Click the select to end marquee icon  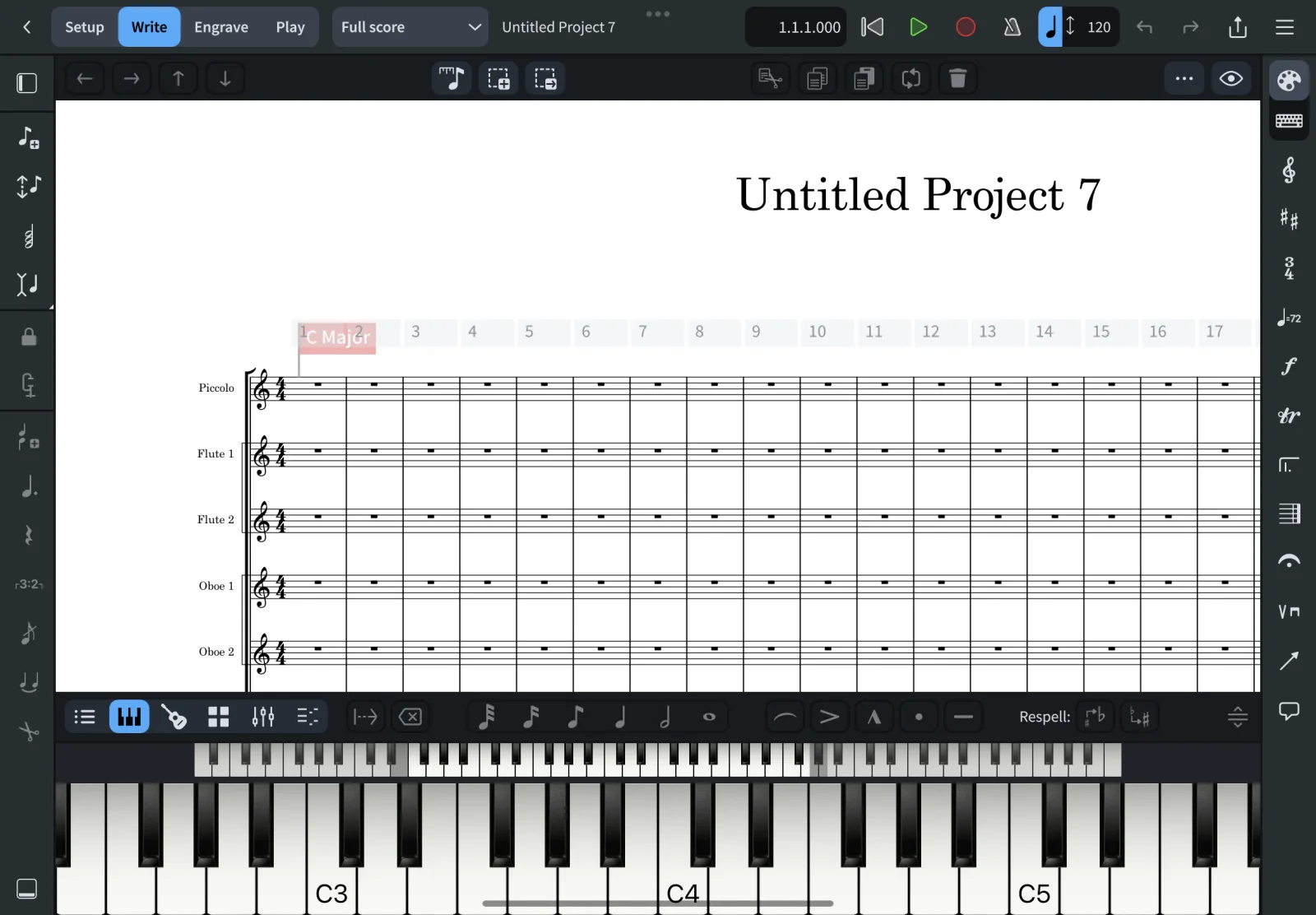545,79
